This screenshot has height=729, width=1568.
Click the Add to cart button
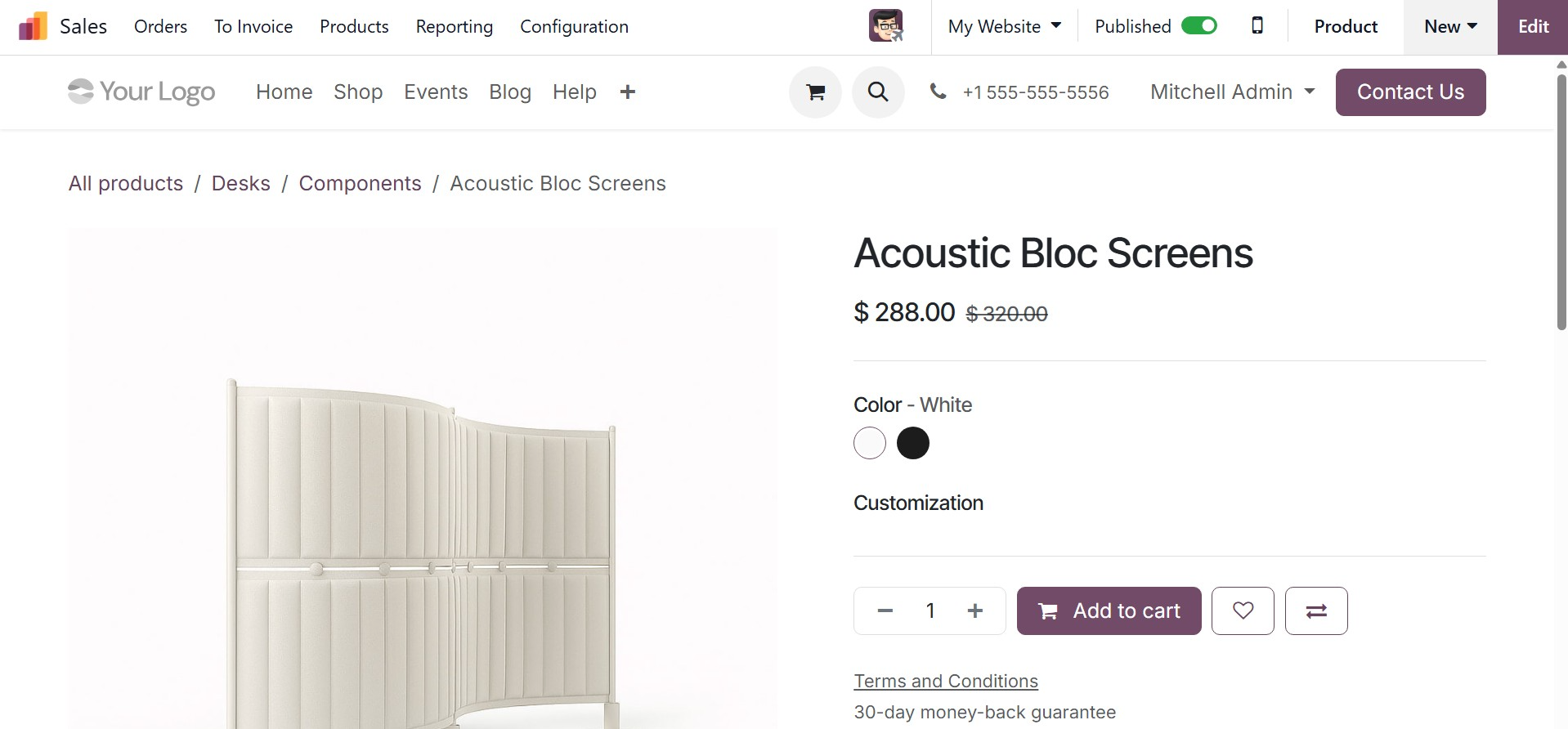(x=1108, y=610)
